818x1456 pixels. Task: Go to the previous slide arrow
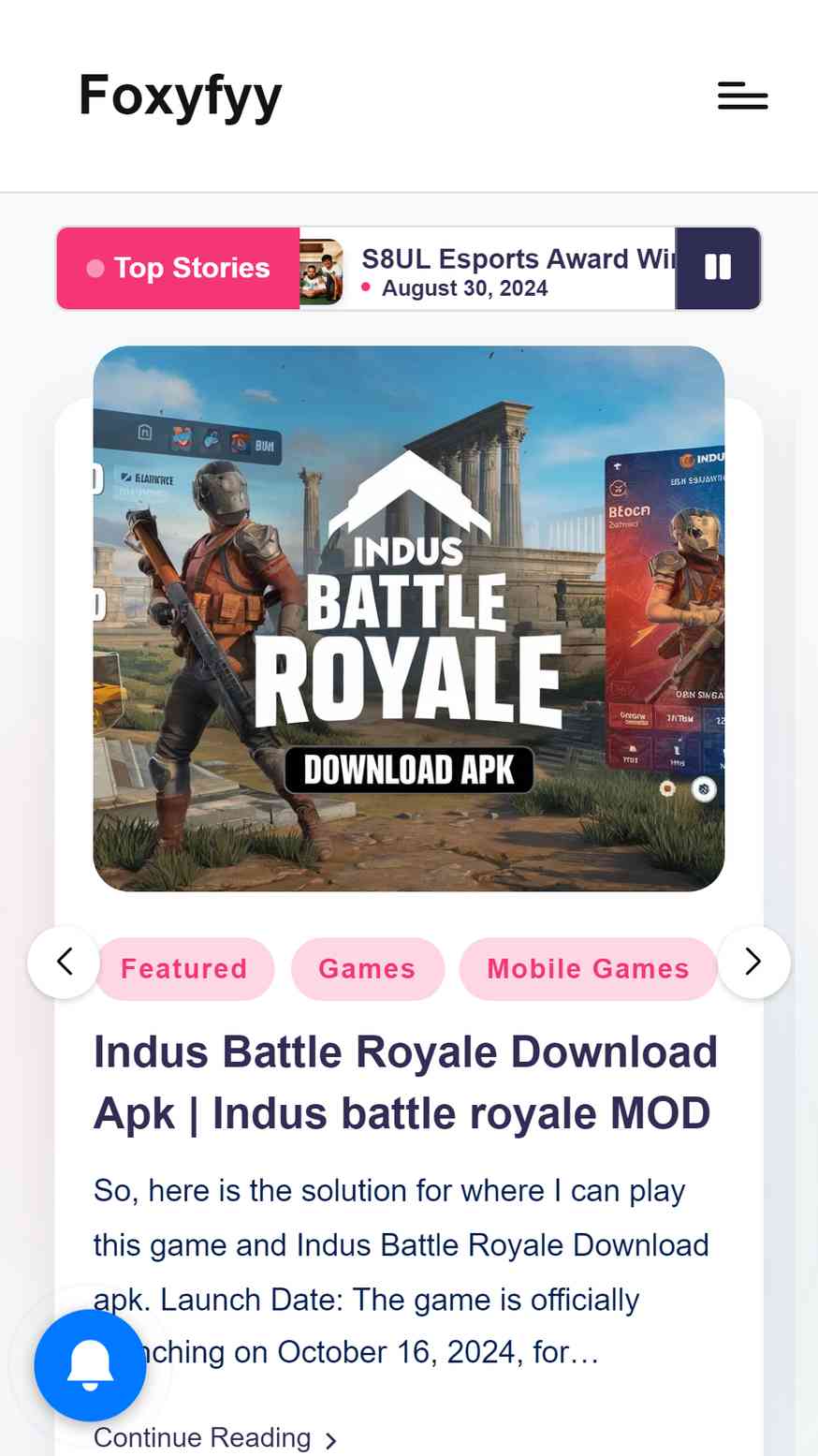click(x=64, y=962)
